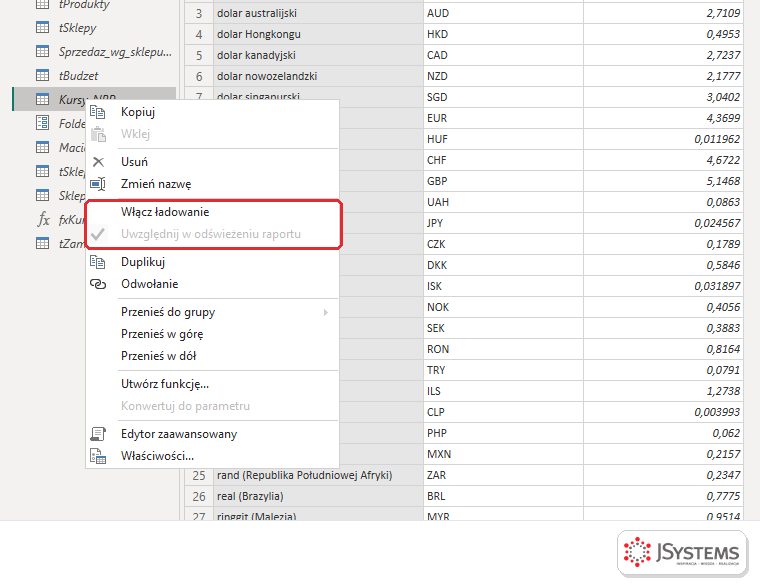The image size is (760, 584).
Task: Click the value 2,7109 cell
Action: pyautogui.click(x=663, y=13)
